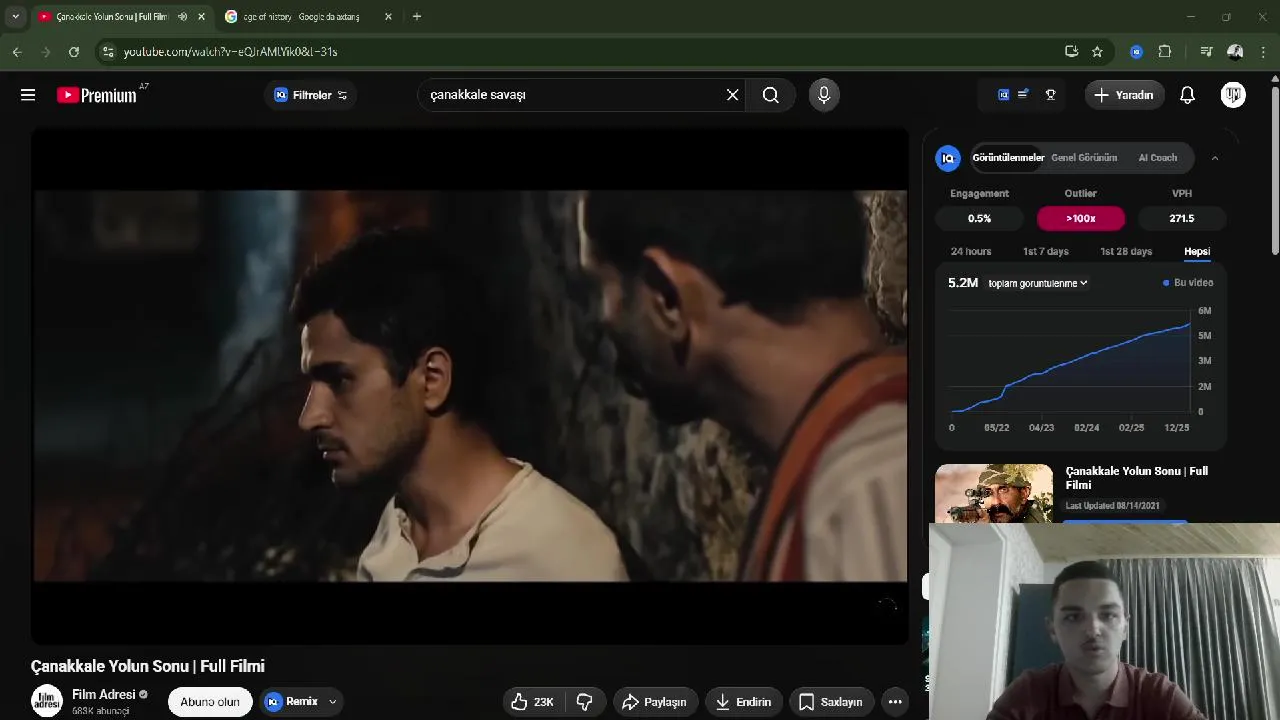Viewport: 1280px width, 720px height.
Task: Clear the search query with X
Action: tap(732, 95)
